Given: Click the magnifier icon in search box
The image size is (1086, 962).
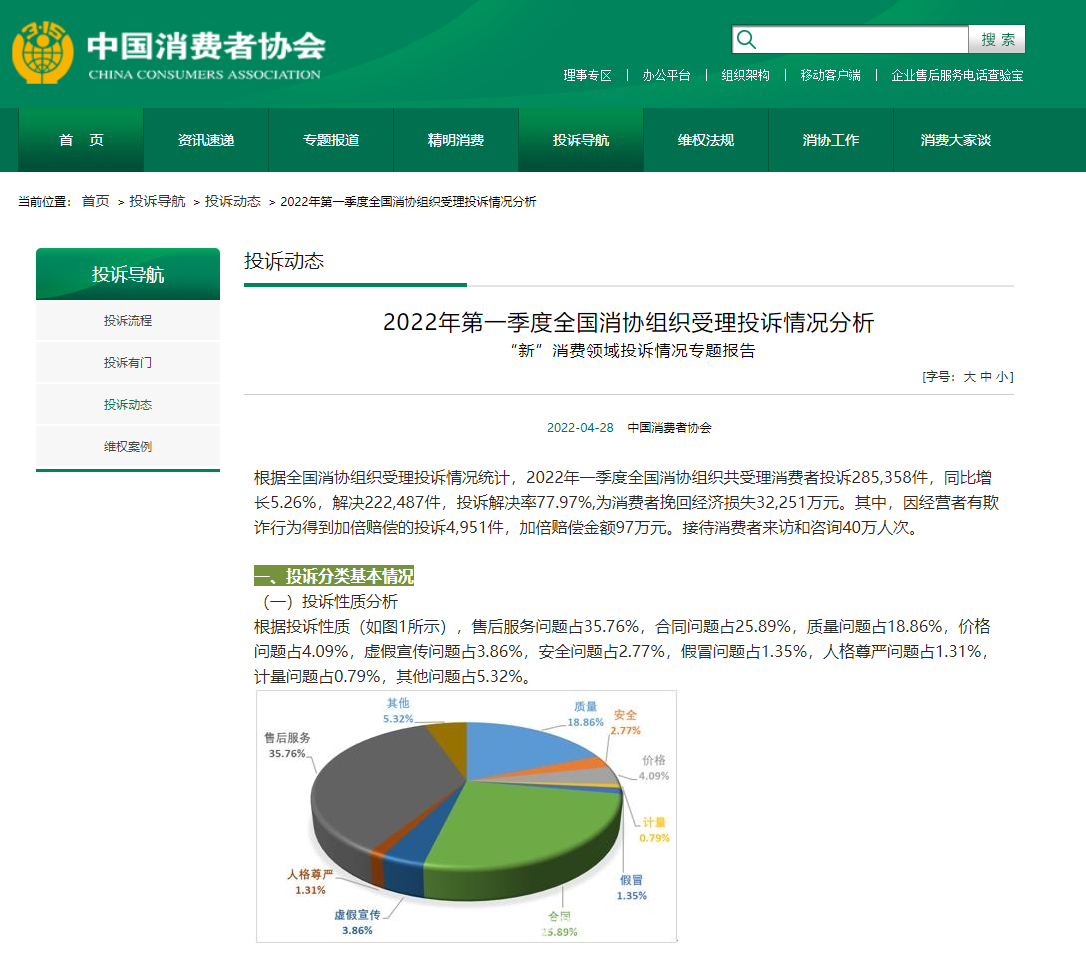Looking at the screenshot, I should tap(746, 40).
